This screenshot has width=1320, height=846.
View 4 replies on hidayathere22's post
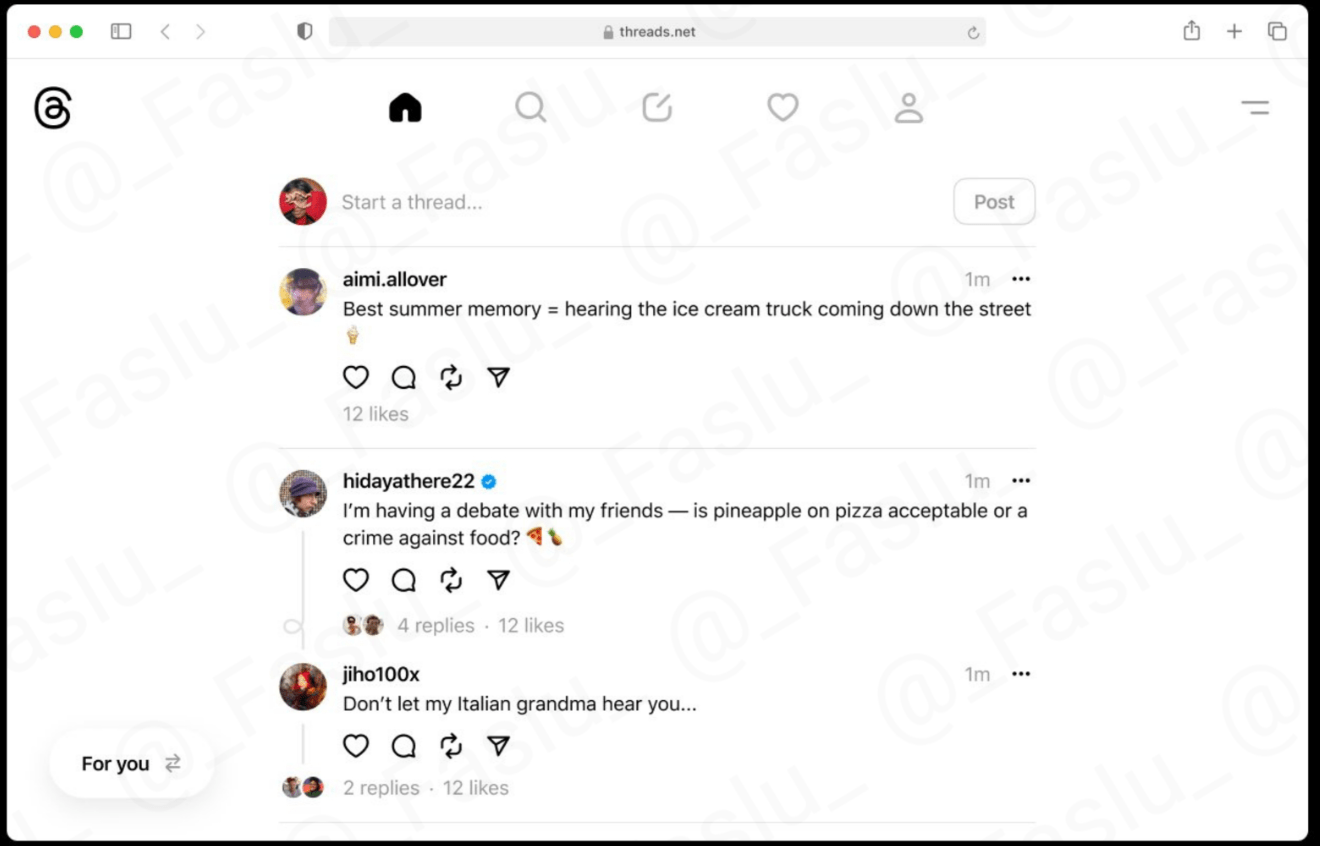tap(436, 626)
